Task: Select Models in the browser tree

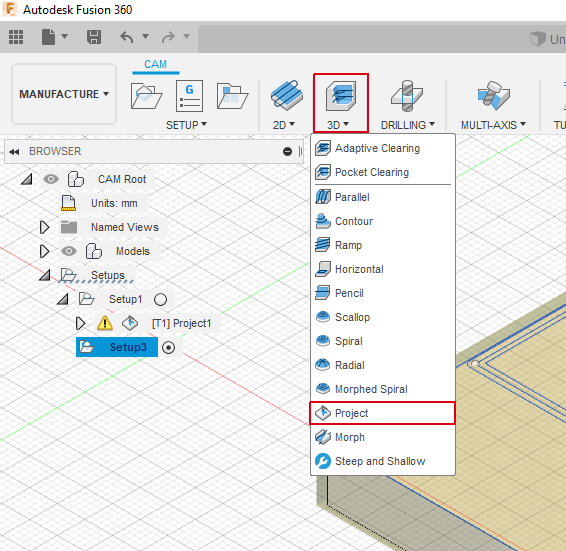Action: pos(132,251)
